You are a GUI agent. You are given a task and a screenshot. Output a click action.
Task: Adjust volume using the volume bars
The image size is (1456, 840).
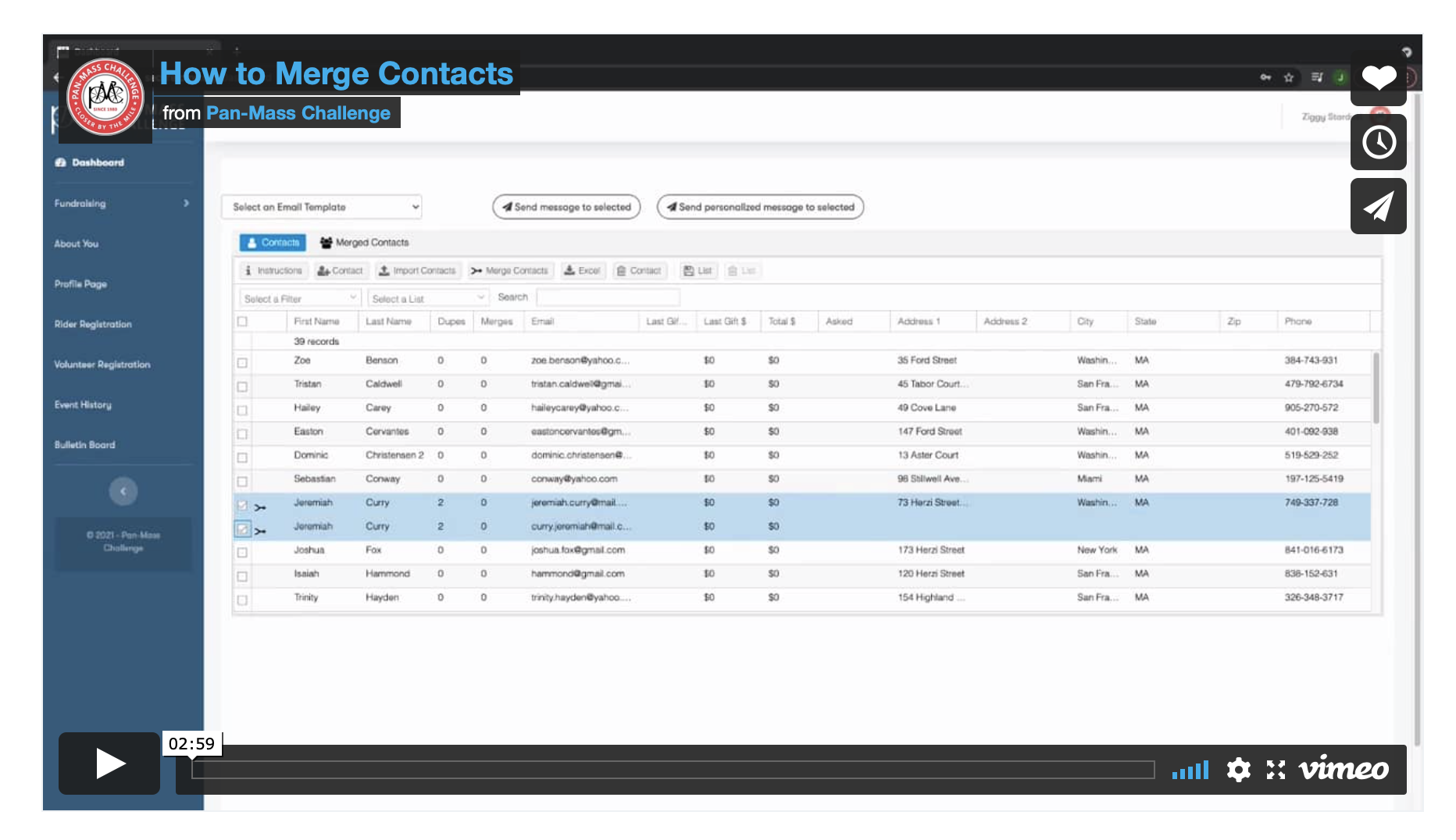click(x=1190, y=771)
